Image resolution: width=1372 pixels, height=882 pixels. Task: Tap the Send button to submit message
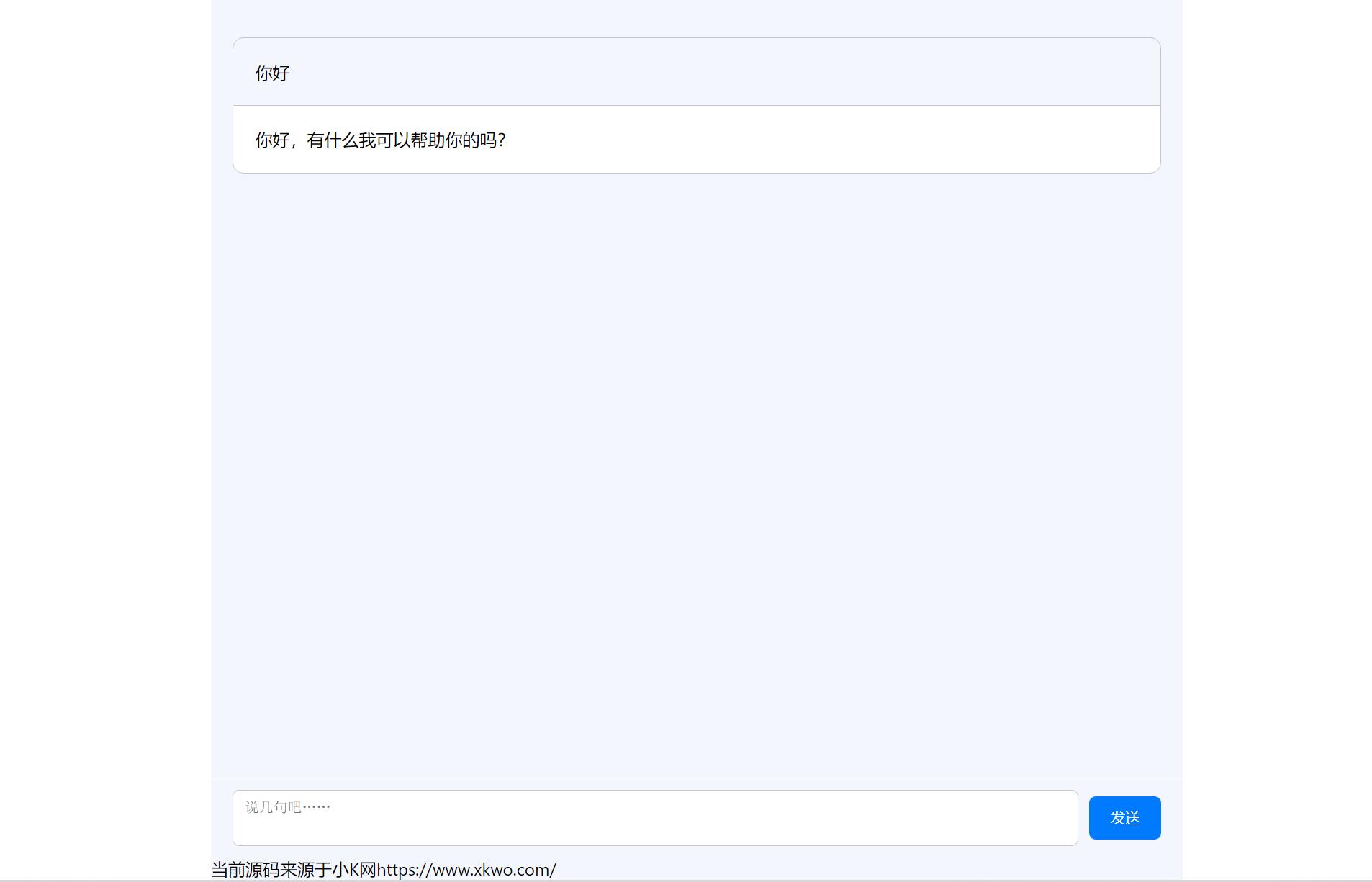click(1124, 817)
